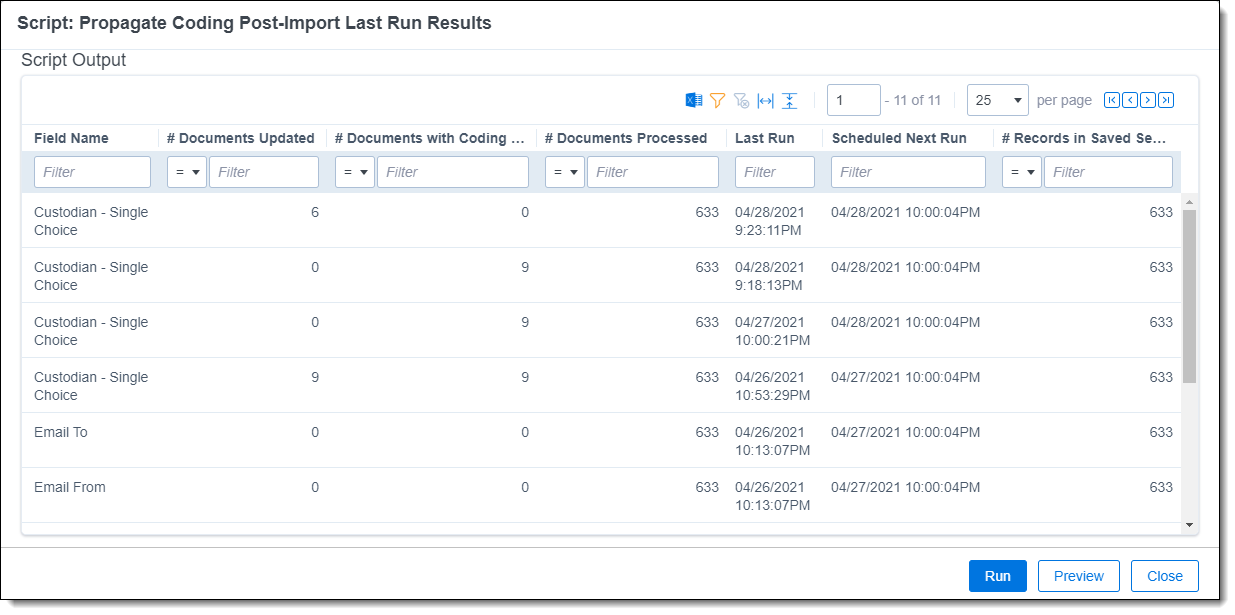Go to the next page of results
The width and height of the screenshot is (1235, 615).
click(x=1148, y=100)
